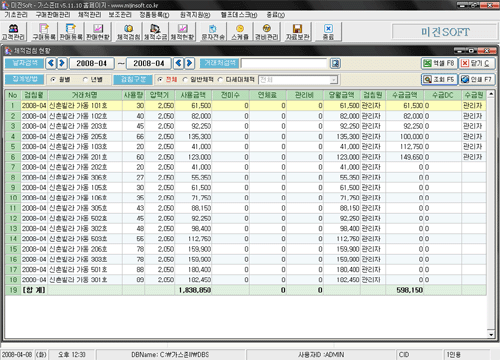
Task: Click the customer search magnifier icon beside 거래처검색 field
Action: click(x=335, y=63)
